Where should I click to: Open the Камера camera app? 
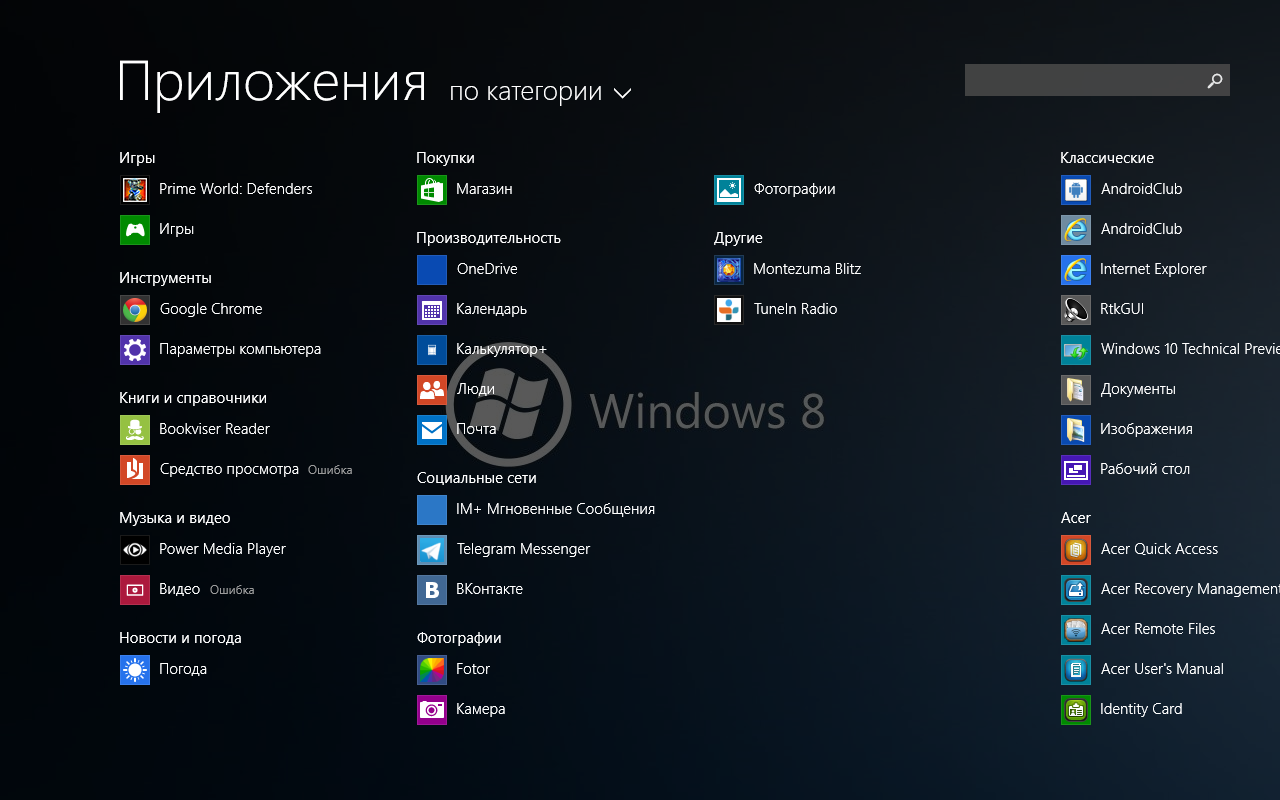pos(480,709)
